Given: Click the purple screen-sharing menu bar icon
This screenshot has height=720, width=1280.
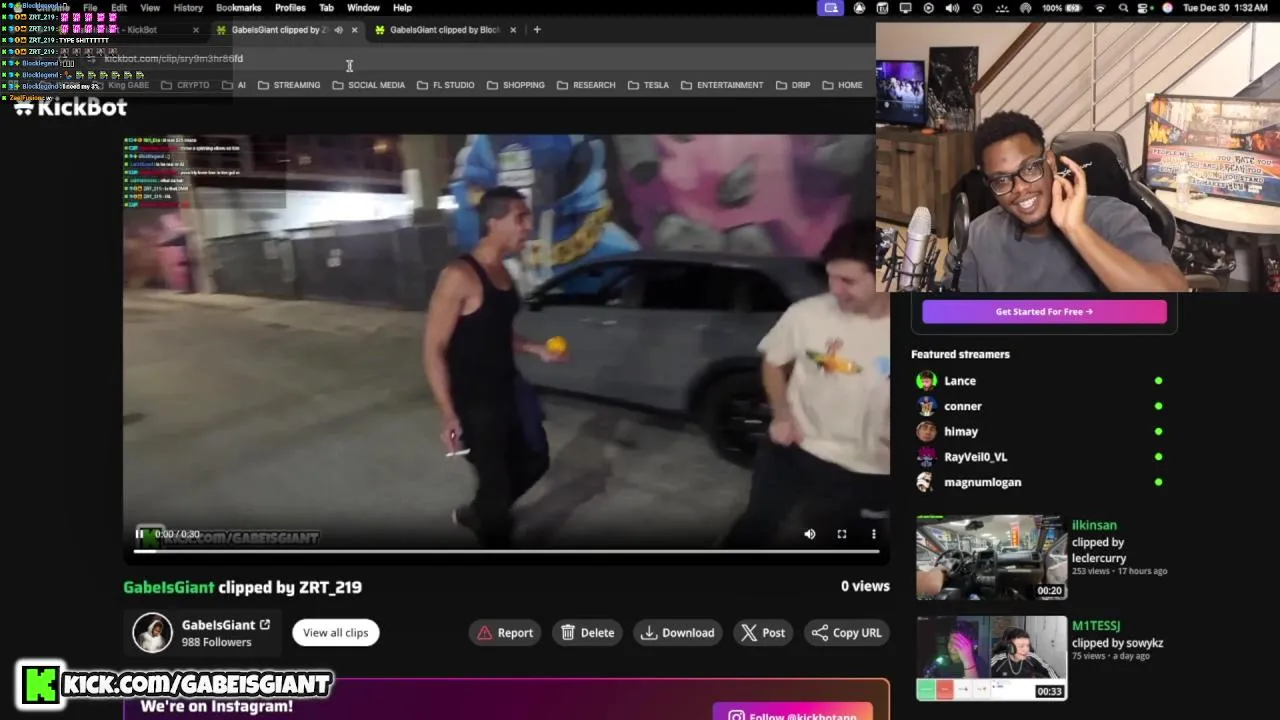Looking at the screenshot, I should tap(831, 8).
